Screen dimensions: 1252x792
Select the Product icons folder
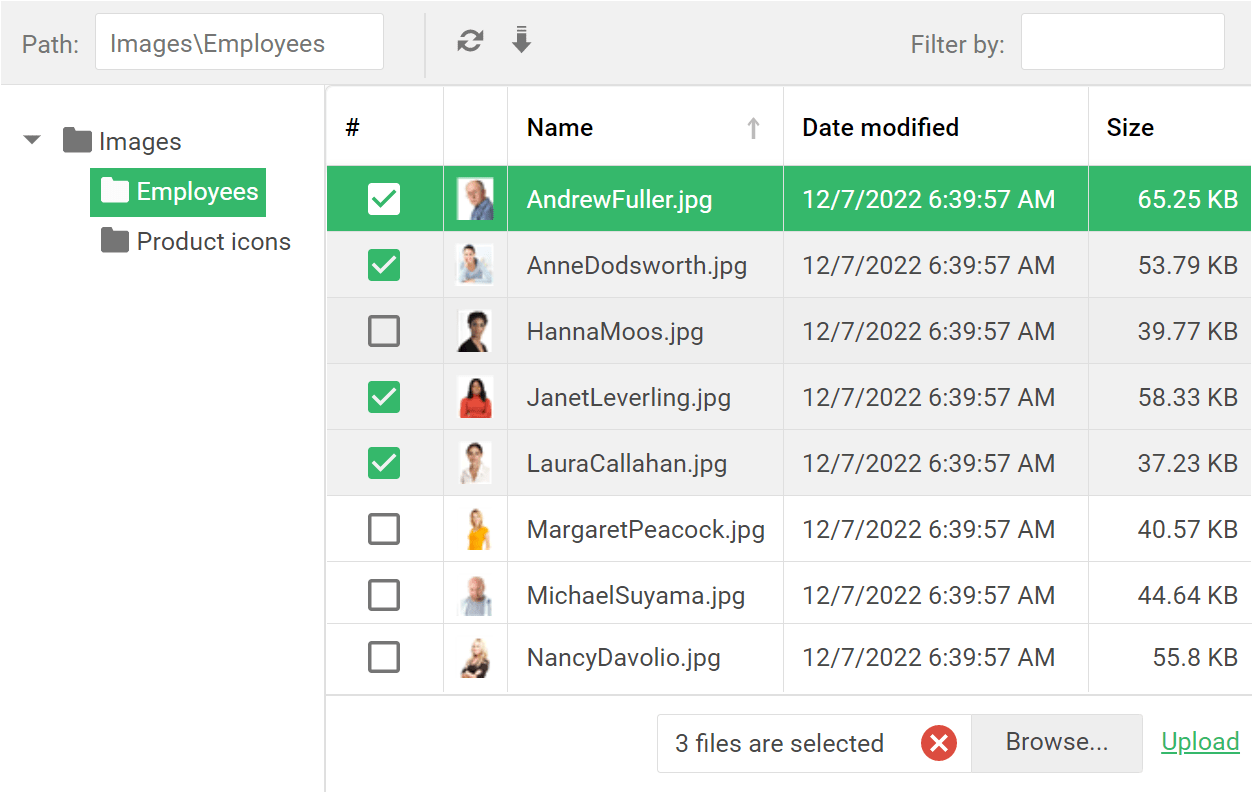point(213,241)
